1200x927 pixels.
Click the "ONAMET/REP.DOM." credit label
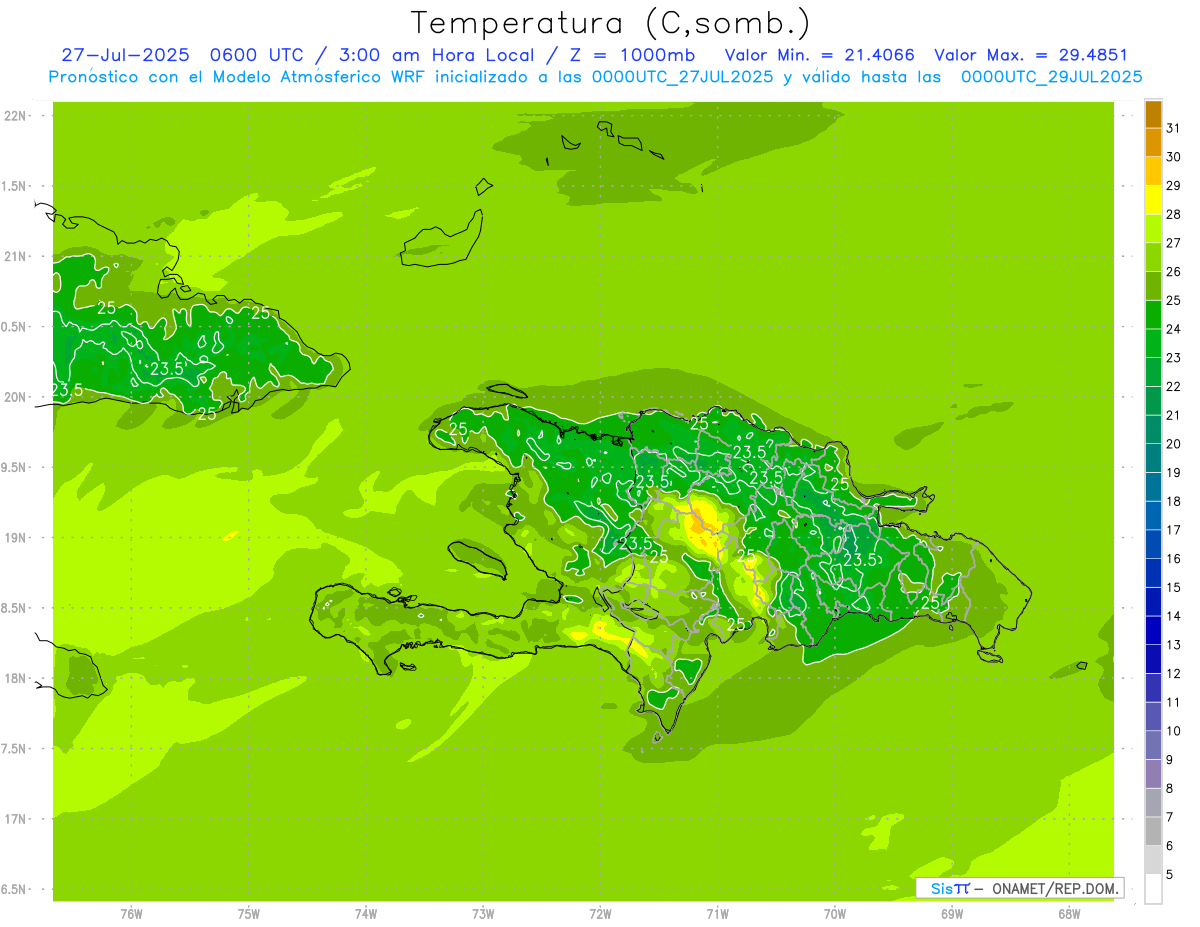click(1055, 888)
